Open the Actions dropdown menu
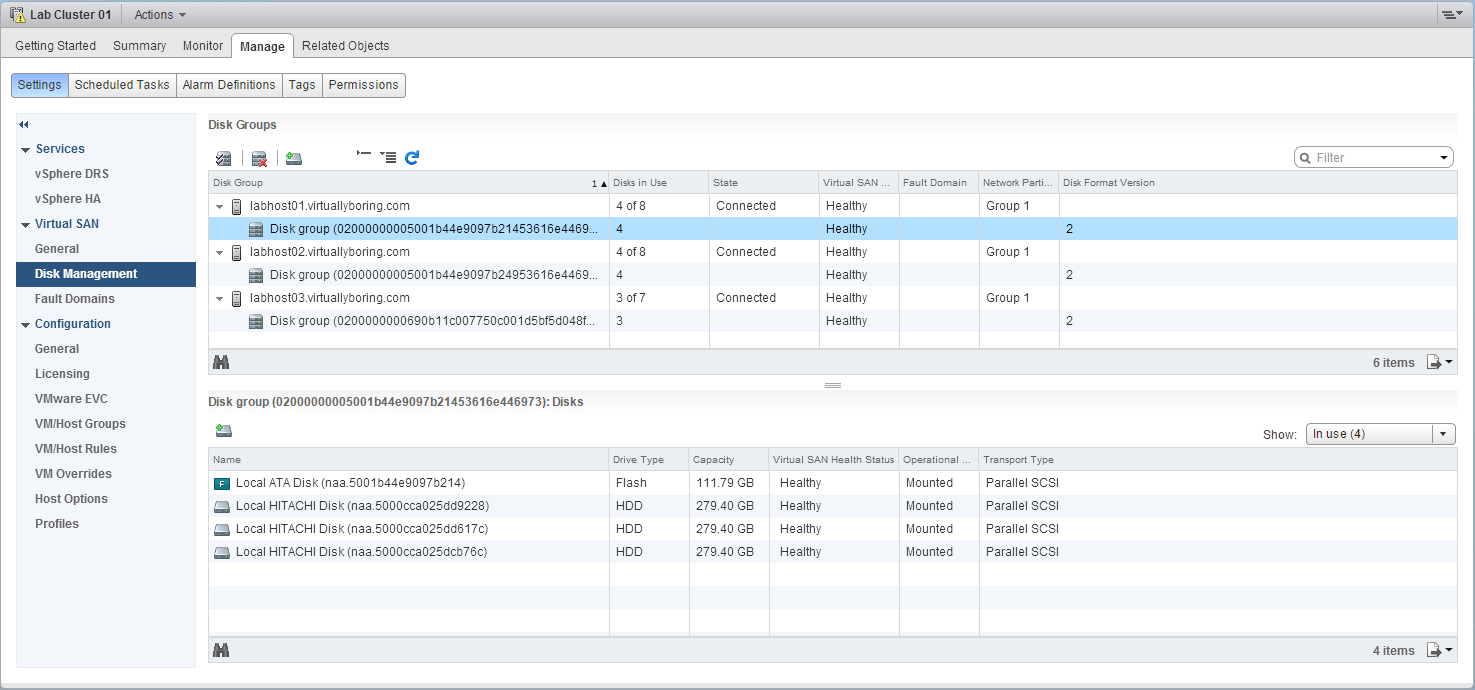This screenshot has width=1475, height=690. tap(160, 15)
